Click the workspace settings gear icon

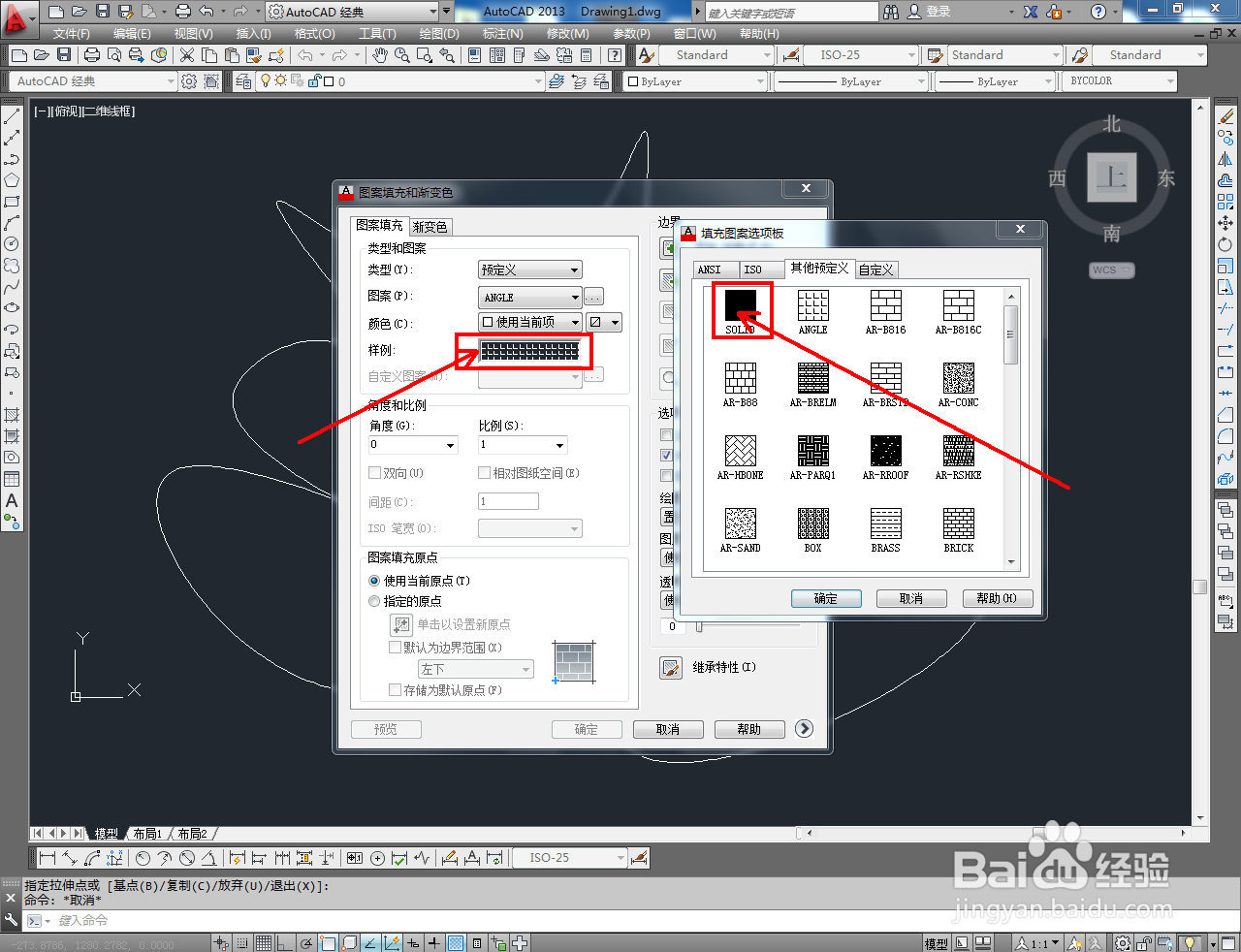click(189, 81)
